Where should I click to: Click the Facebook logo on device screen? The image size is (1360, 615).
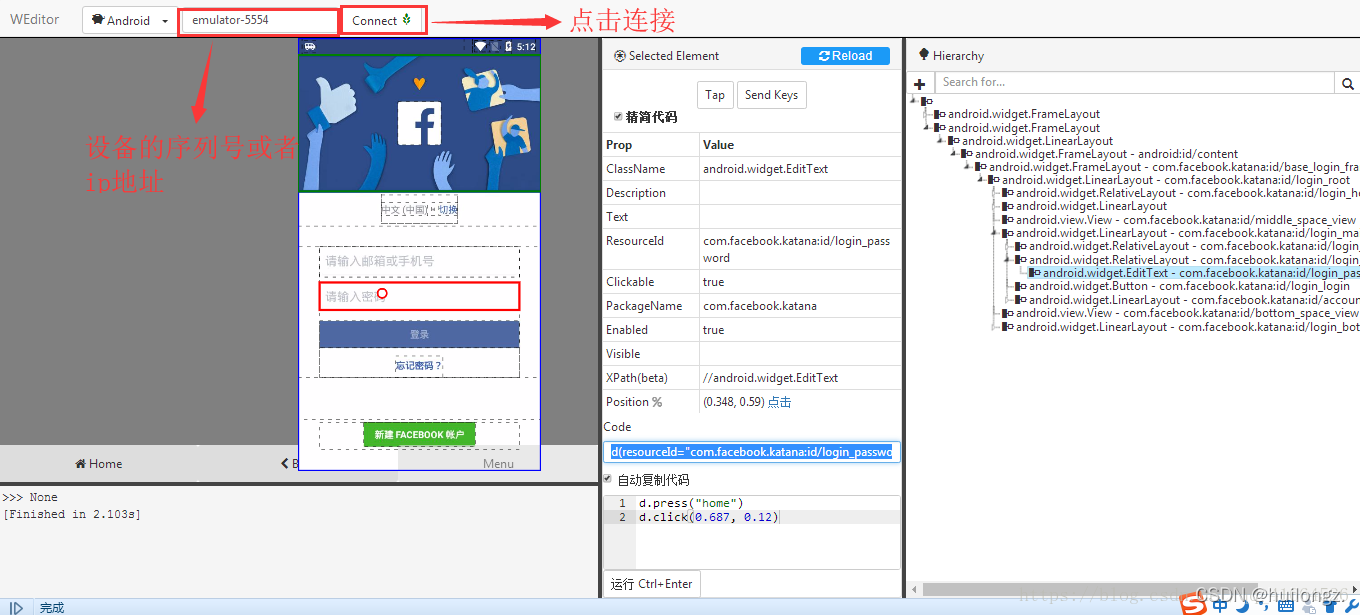coord(419,124)
